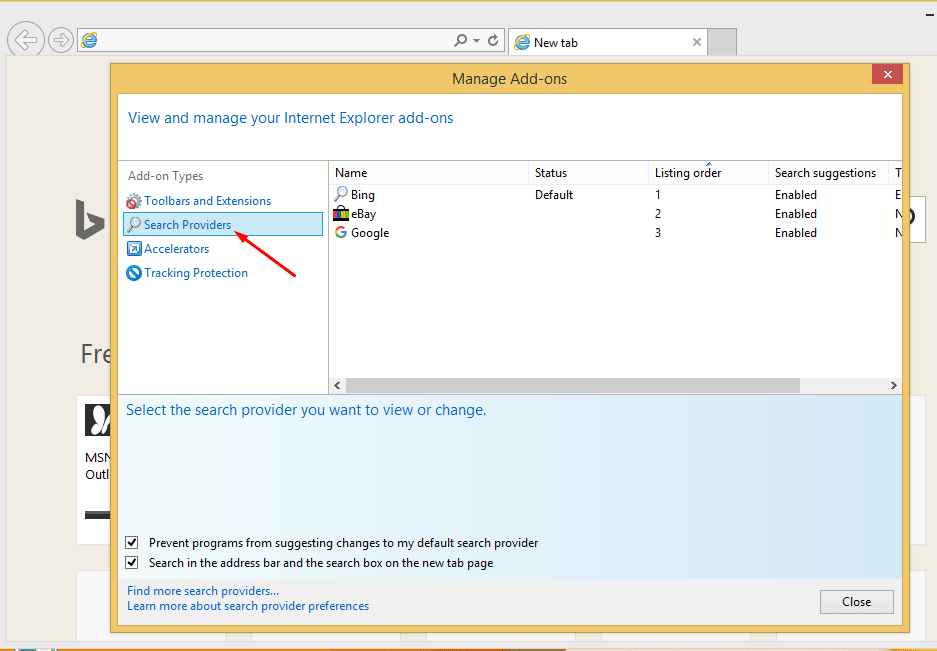Select the Google search provider row

616,233
